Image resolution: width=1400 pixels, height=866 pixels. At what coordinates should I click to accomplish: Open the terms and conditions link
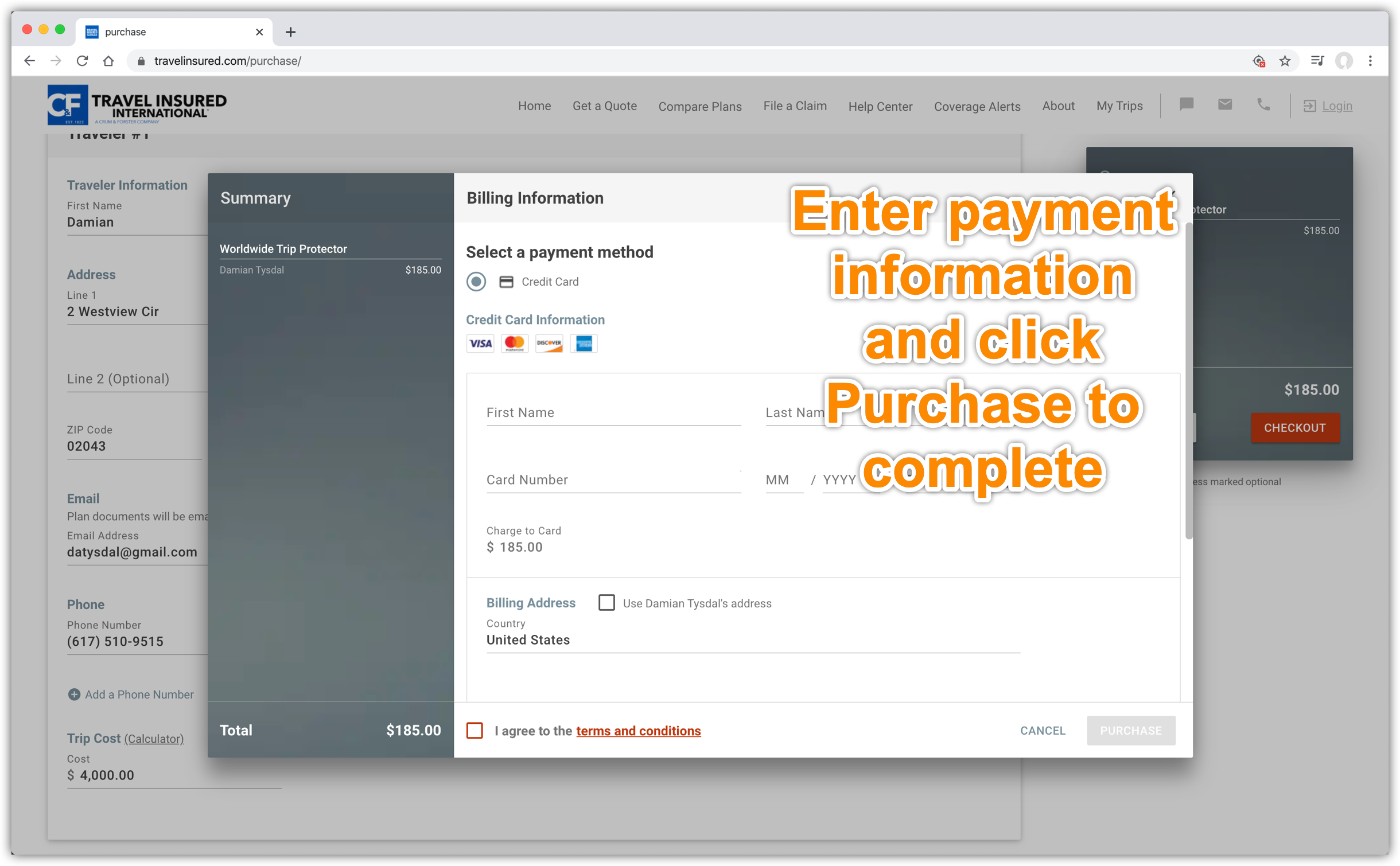(x=638, y=731)
